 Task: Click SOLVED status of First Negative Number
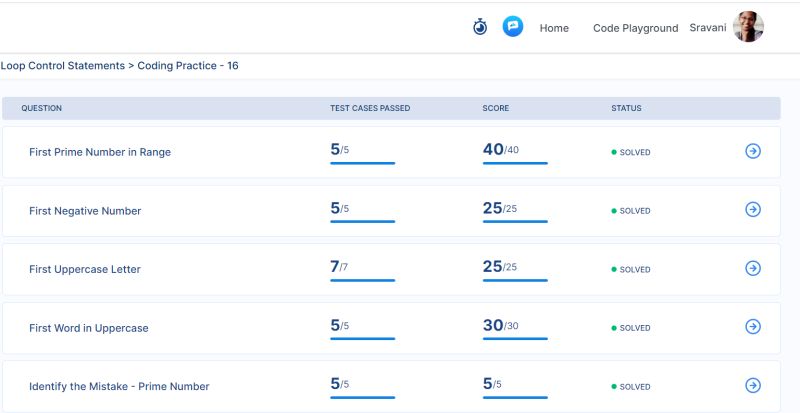[634, 211]
